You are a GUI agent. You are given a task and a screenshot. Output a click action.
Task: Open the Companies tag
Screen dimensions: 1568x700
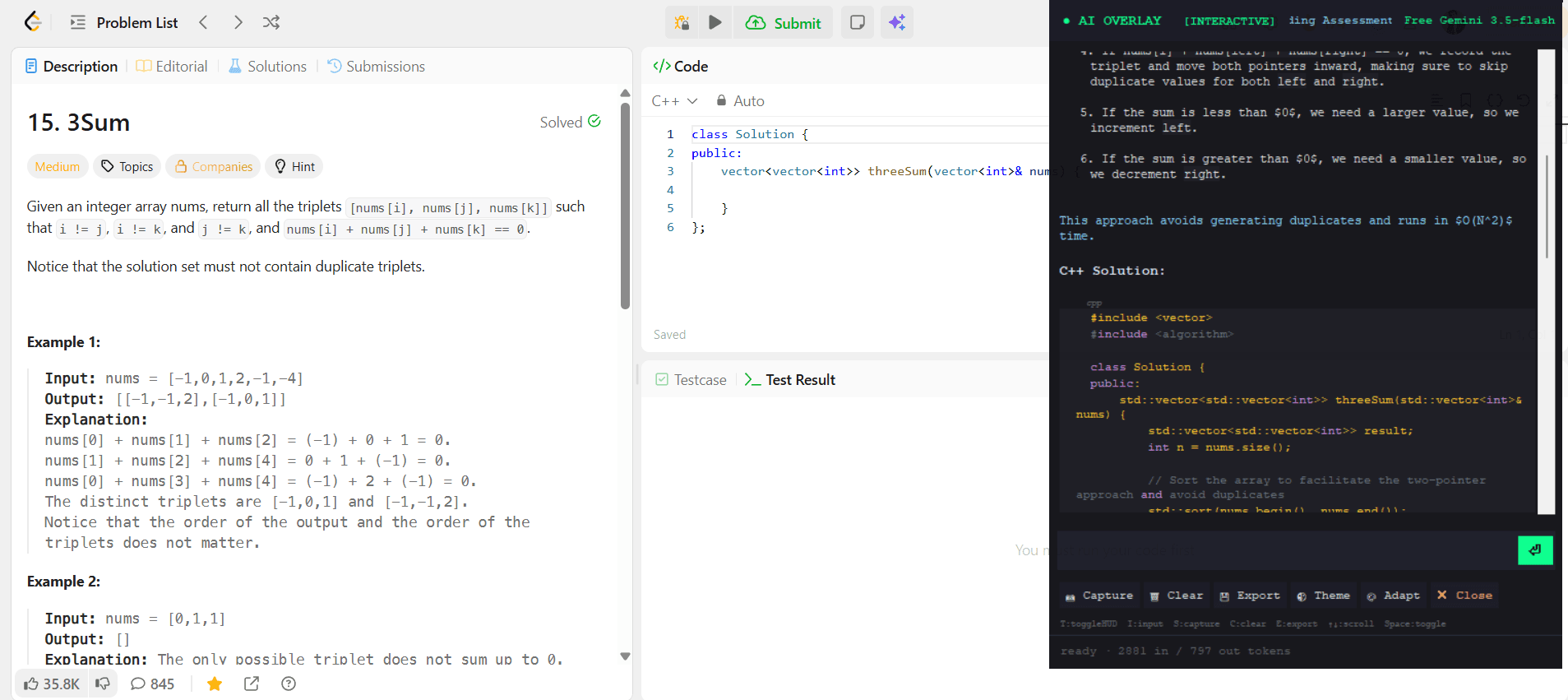(x=213, y=166)
